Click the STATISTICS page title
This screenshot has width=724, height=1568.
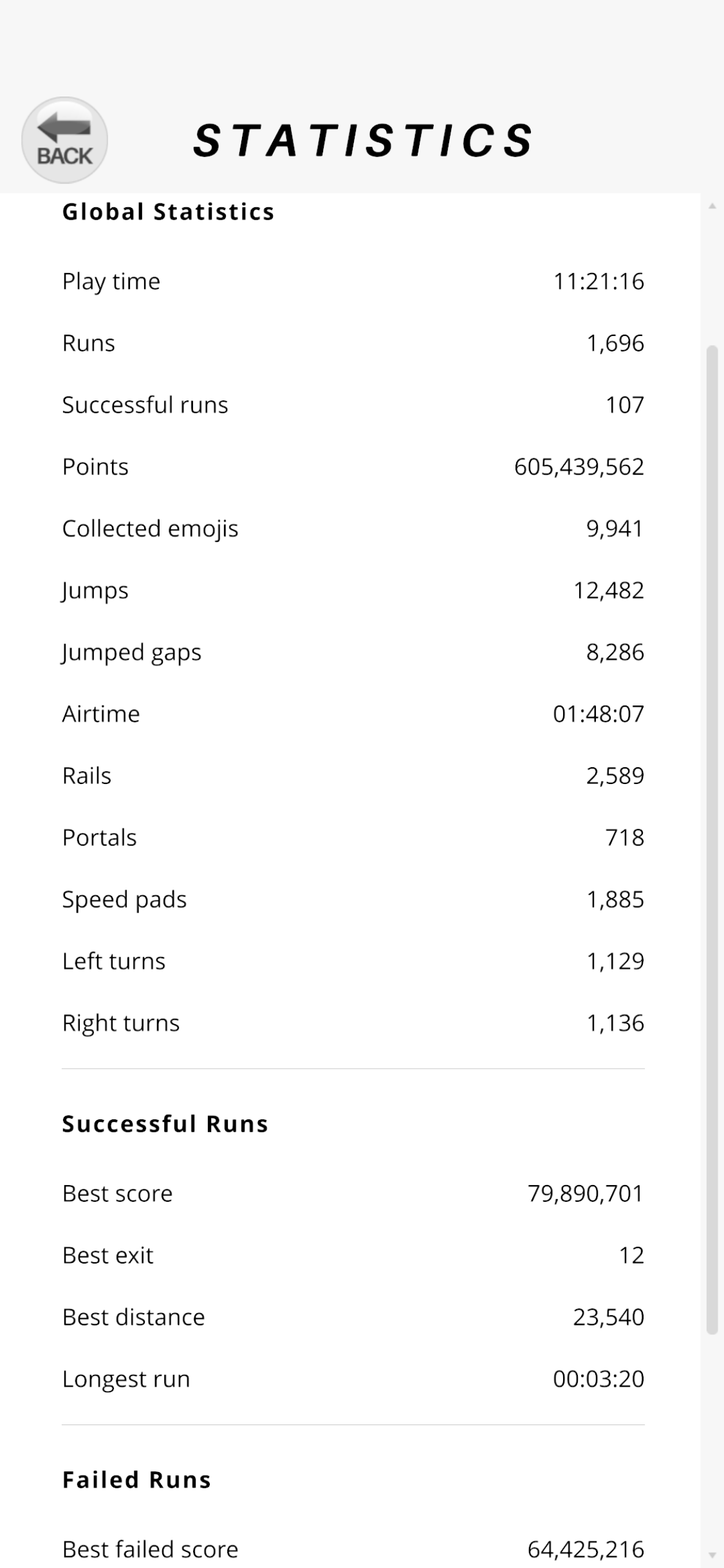point(364,140)
